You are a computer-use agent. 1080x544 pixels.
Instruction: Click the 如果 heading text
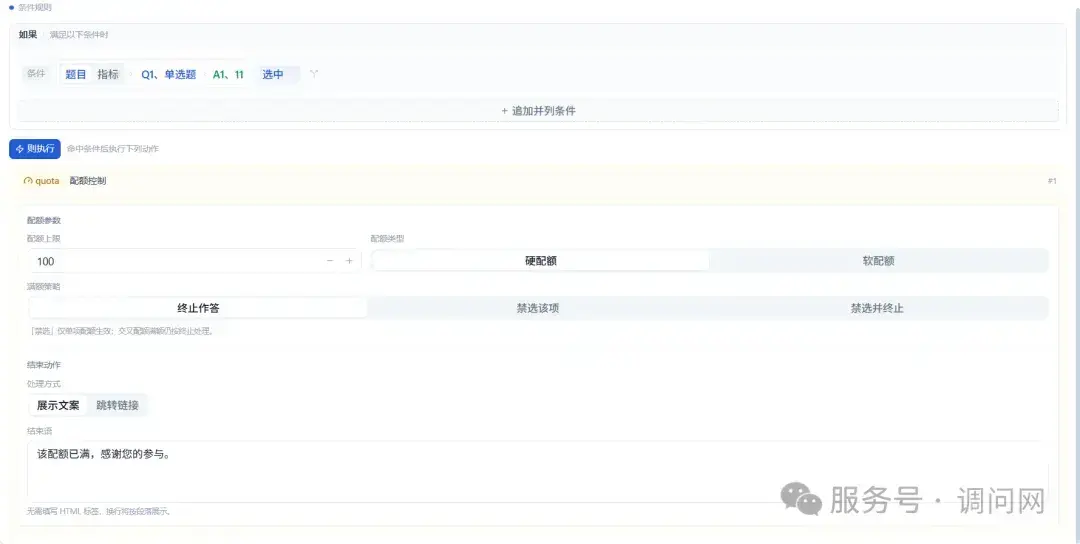coord(28,34)
